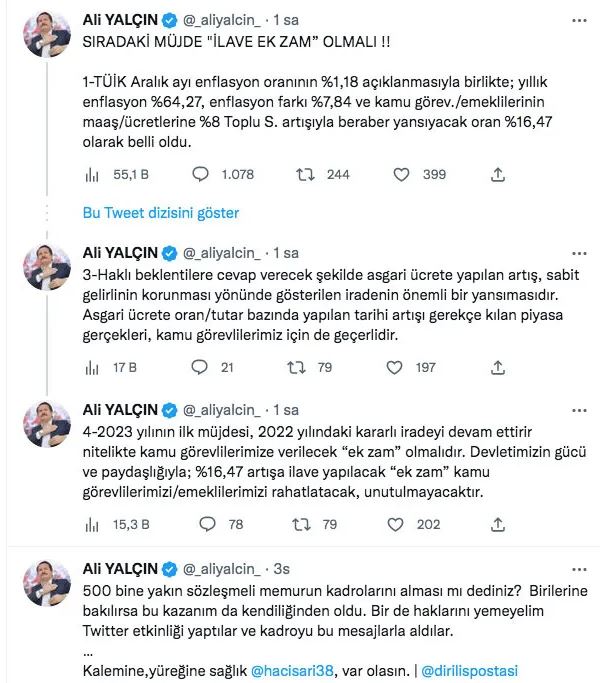
Task: Share the first tweet
Action: (497, 175)
